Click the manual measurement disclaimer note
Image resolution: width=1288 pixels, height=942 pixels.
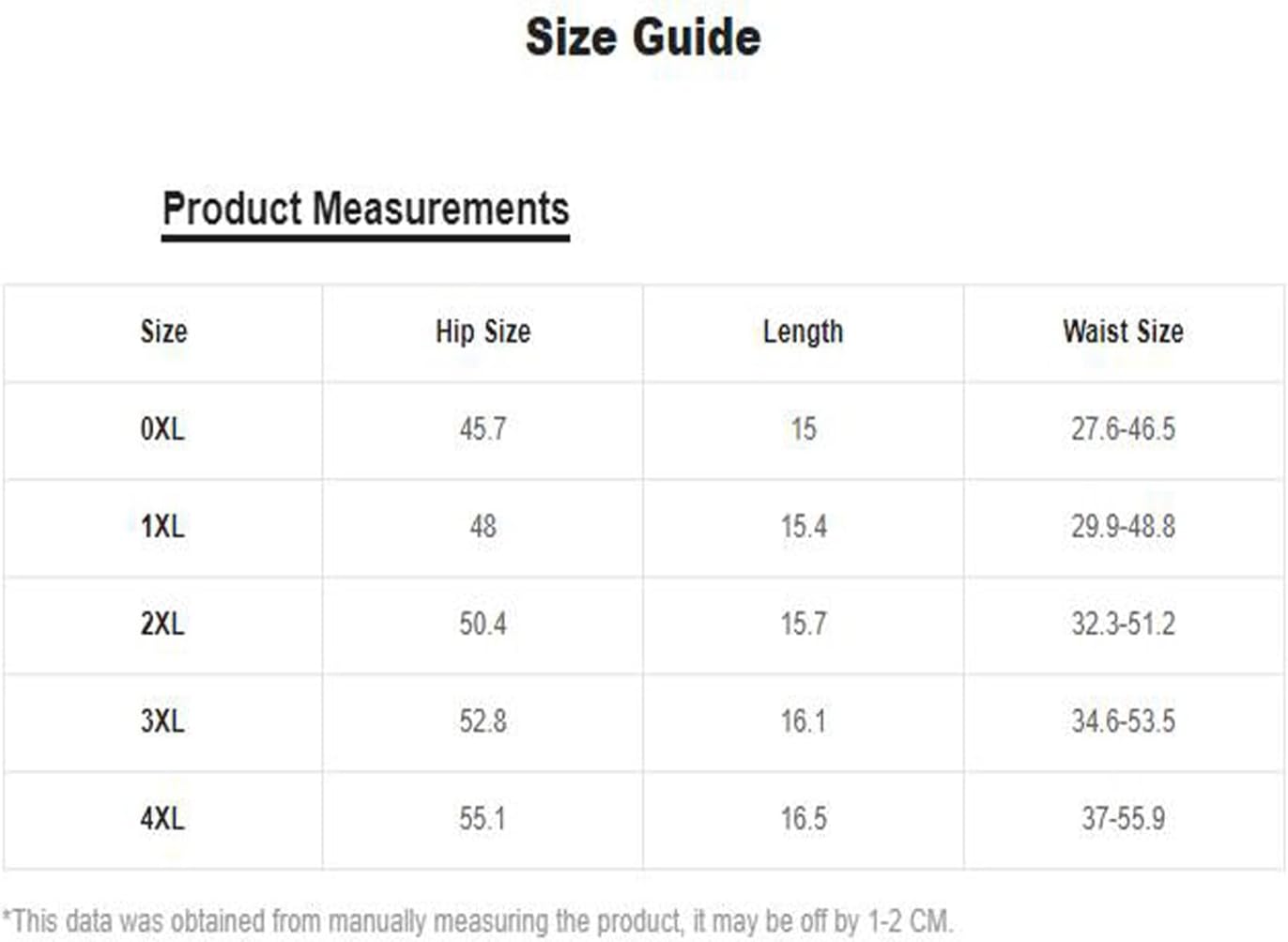pyautogui.click(x=478, y=921)
